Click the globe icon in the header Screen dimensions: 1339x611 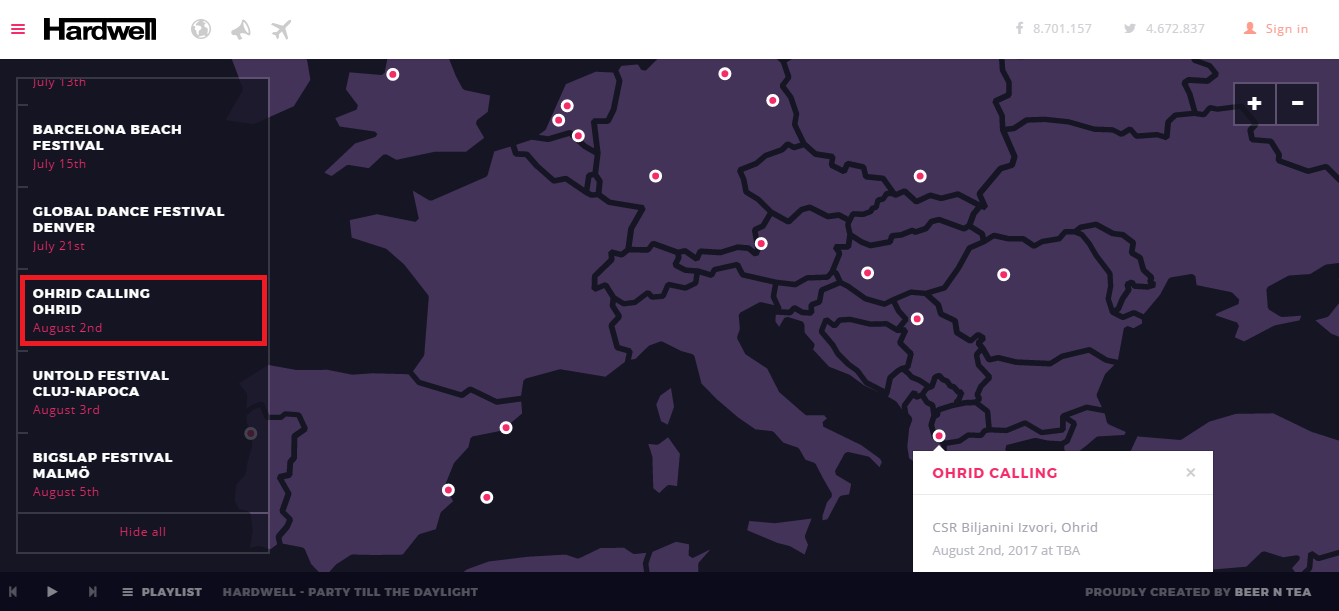pos(201,29)
